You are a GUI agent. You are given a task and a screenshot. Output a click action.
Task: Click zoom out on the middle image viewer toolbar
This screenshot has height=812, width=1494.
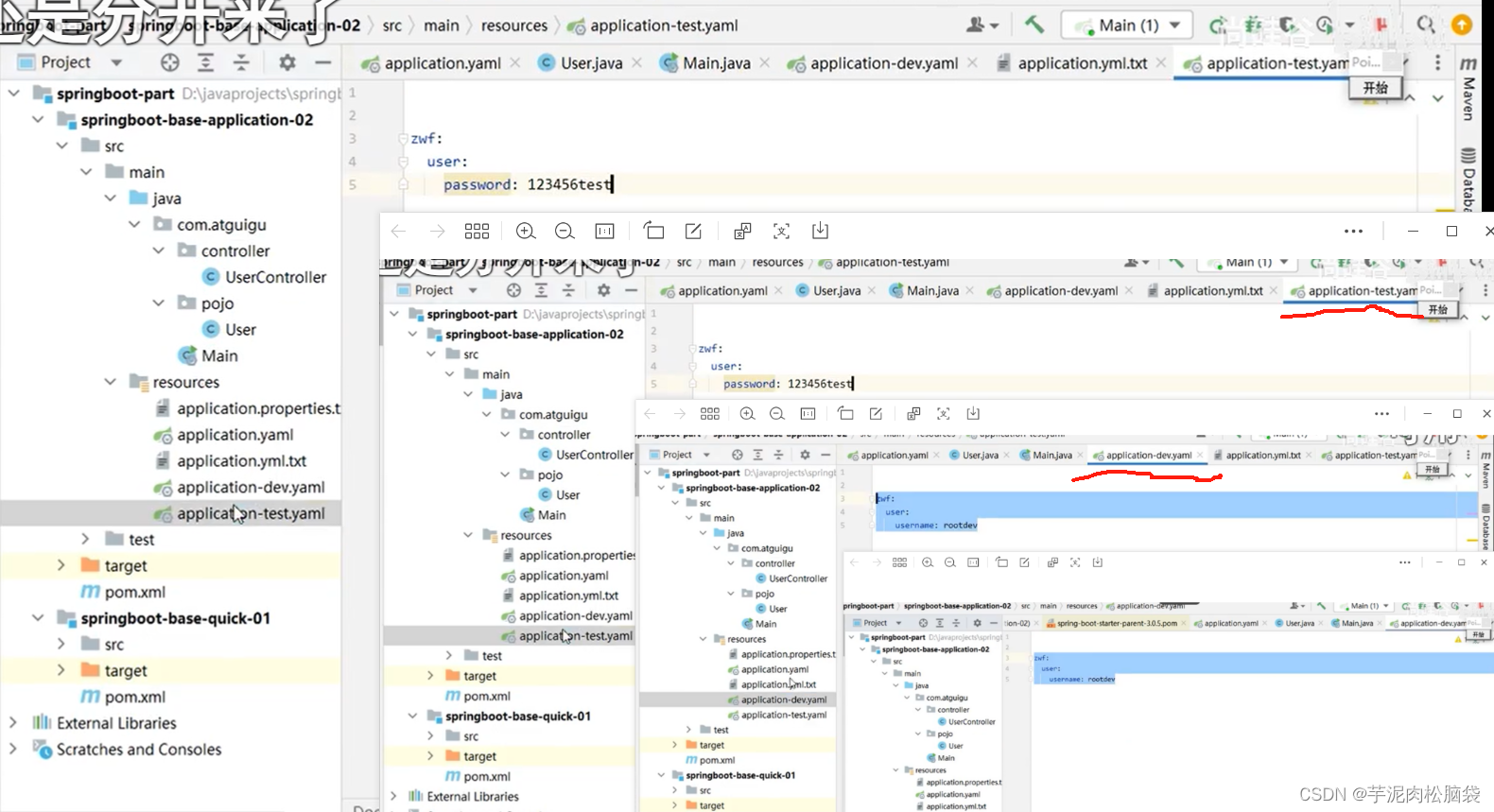777,414
